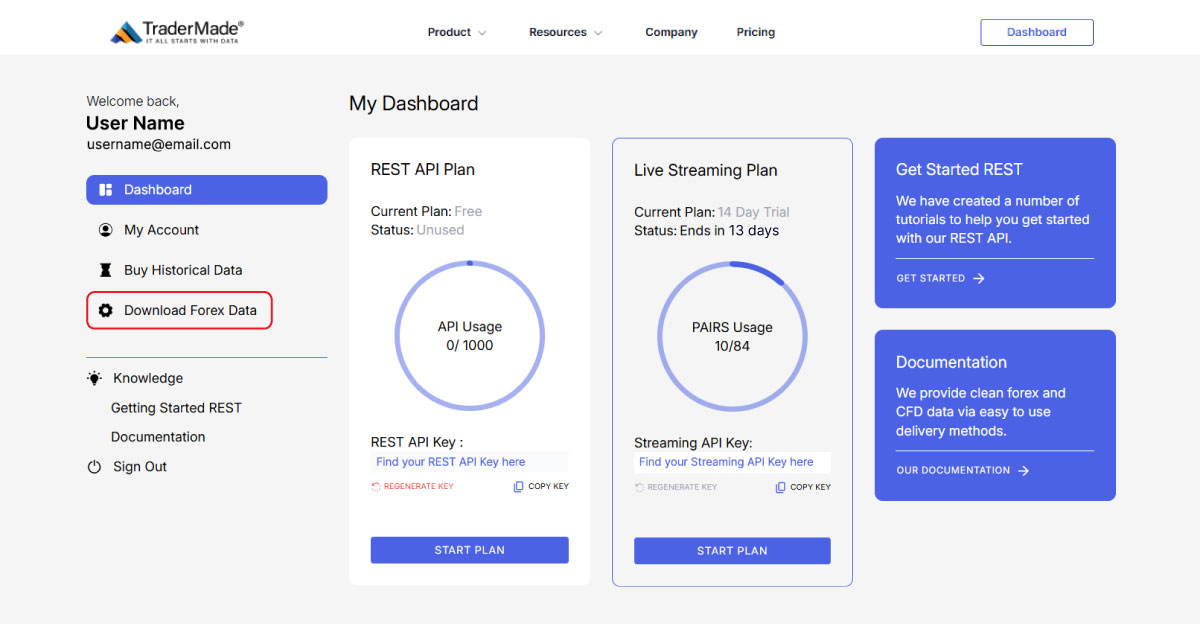Click COPY KEY for REST API

[x=541, y=487]
